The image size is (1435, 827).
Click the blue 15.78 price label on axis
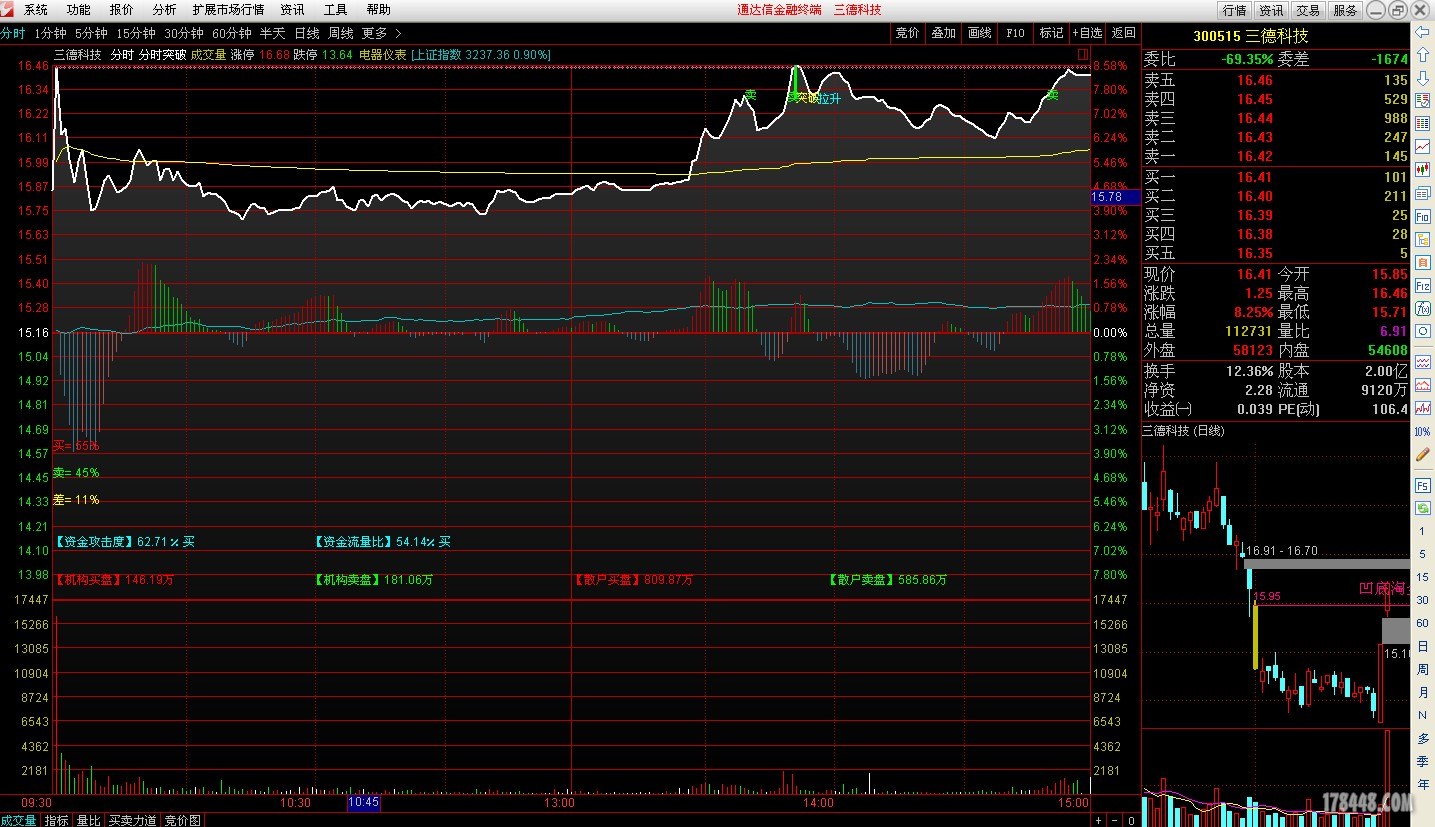(x=1115, y=198)
